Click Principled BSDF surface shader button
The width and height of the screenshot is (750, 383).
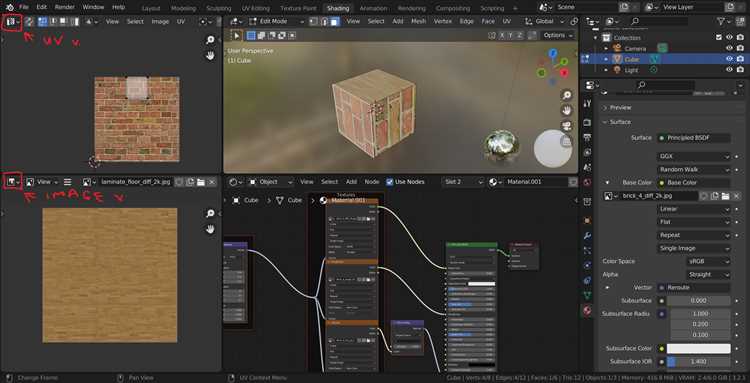pos(694,138)
